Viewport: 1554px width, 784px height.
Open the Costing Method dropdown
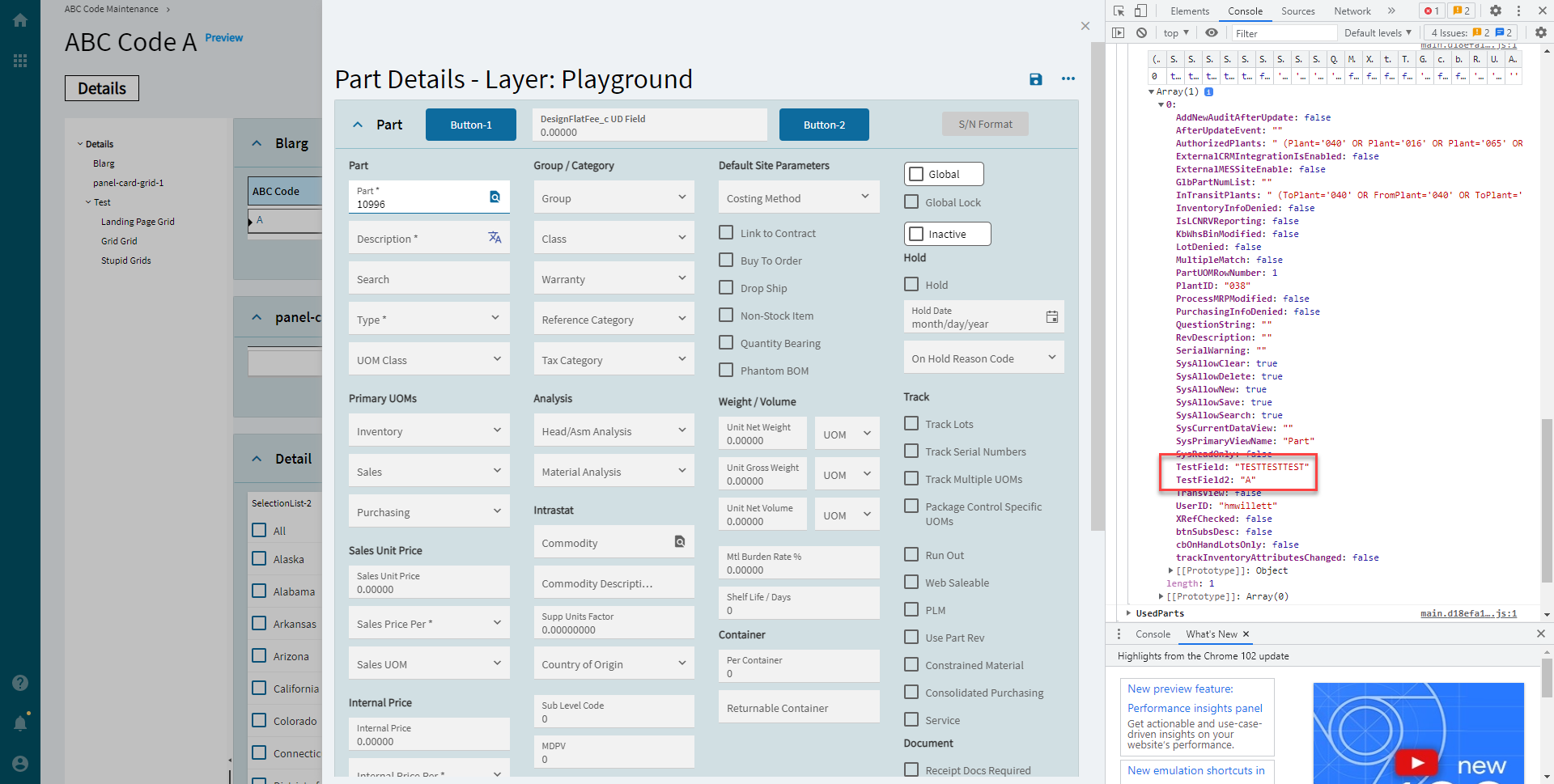pos(798,197)
